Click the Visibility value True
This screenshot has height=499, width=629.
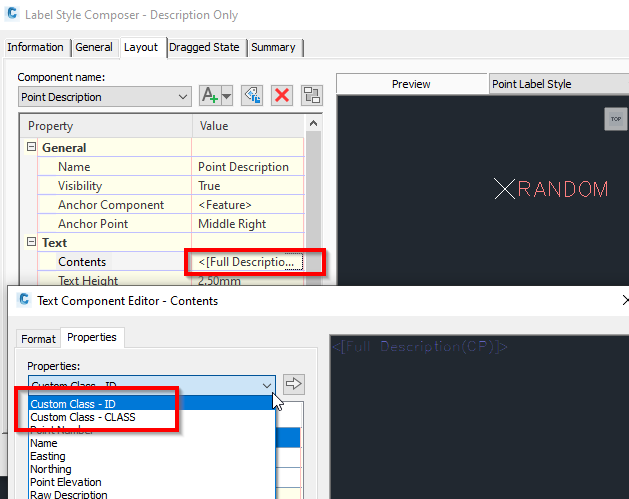(248, 186)
